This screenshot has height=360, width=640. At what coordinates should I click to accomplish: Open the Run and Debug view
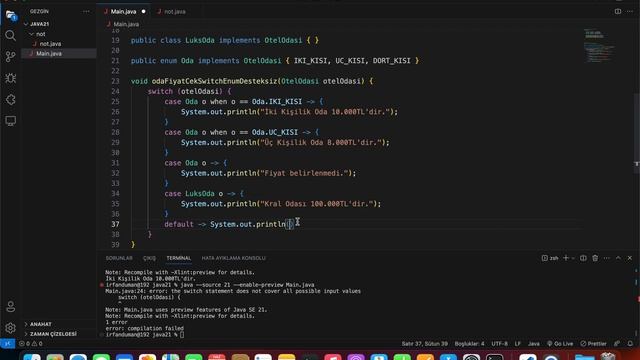[x=11, y=78]
